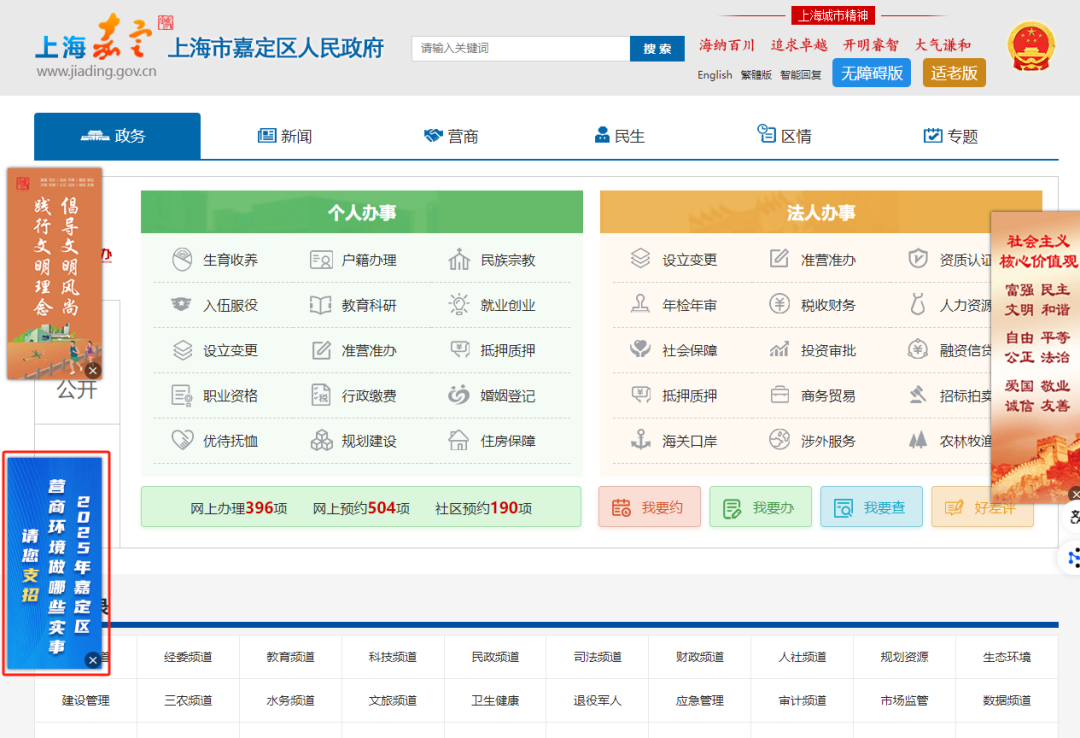Open the English language link
The width and height of the screenshot is (1080, 738).
click(x=714, y=75)
